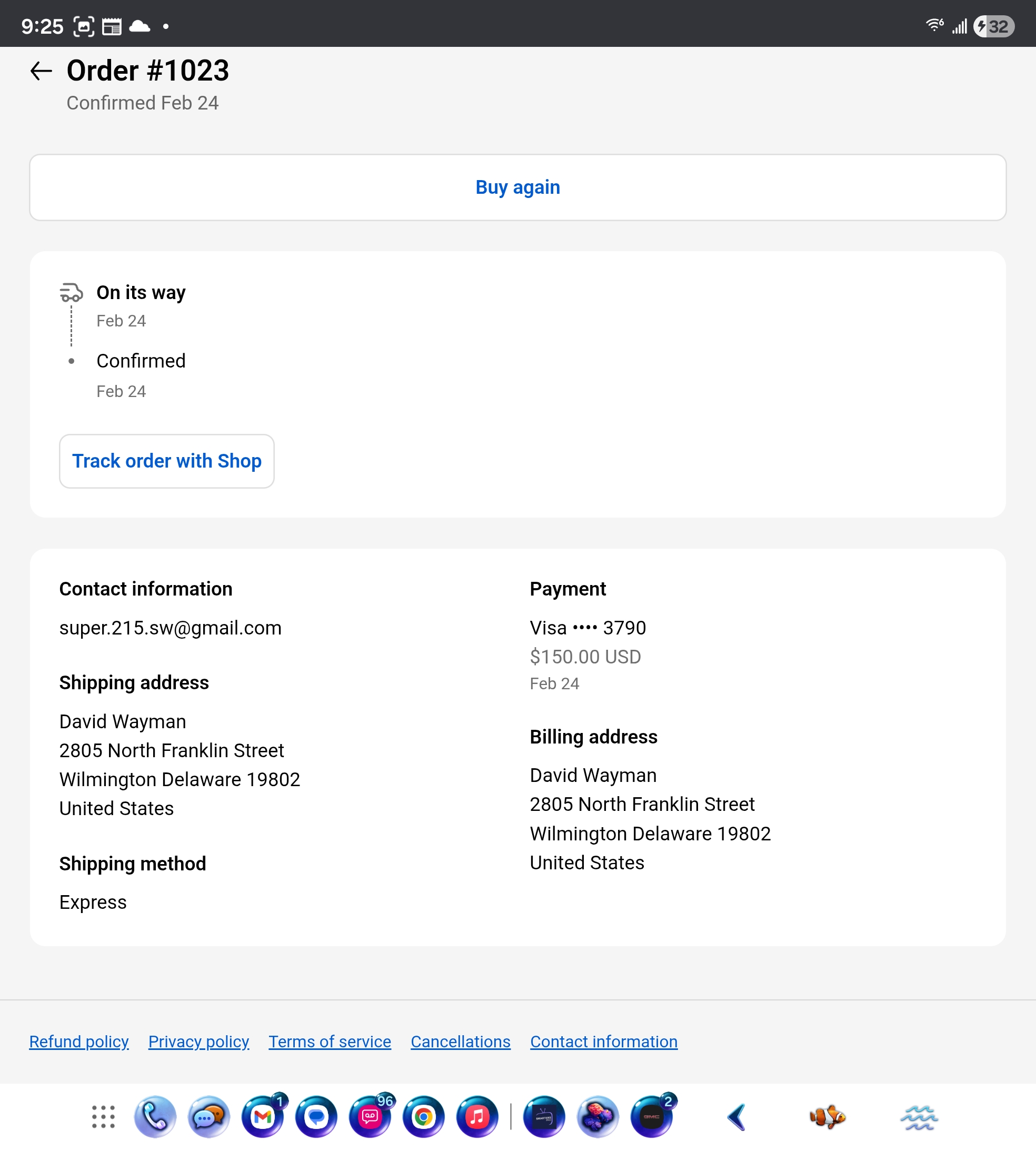
Task: Tap the clownfish home navigation icon
Action: pos(827,1117)
